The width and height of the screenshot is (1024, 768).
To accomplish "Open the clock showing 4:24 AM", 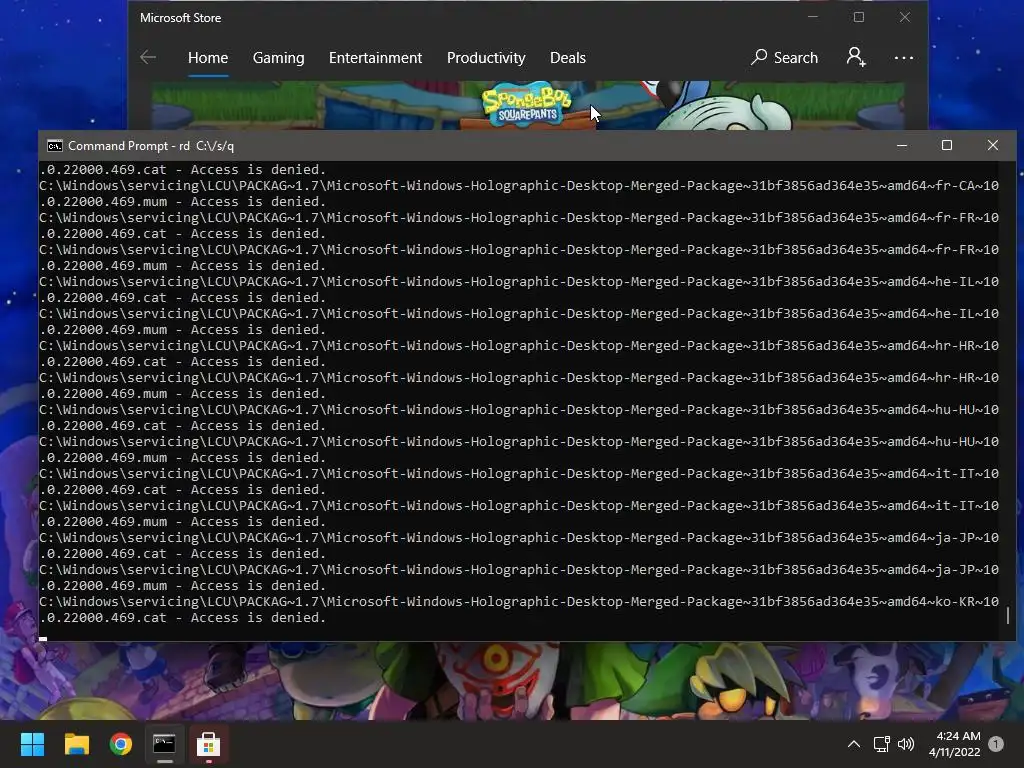I will (955, 744).
